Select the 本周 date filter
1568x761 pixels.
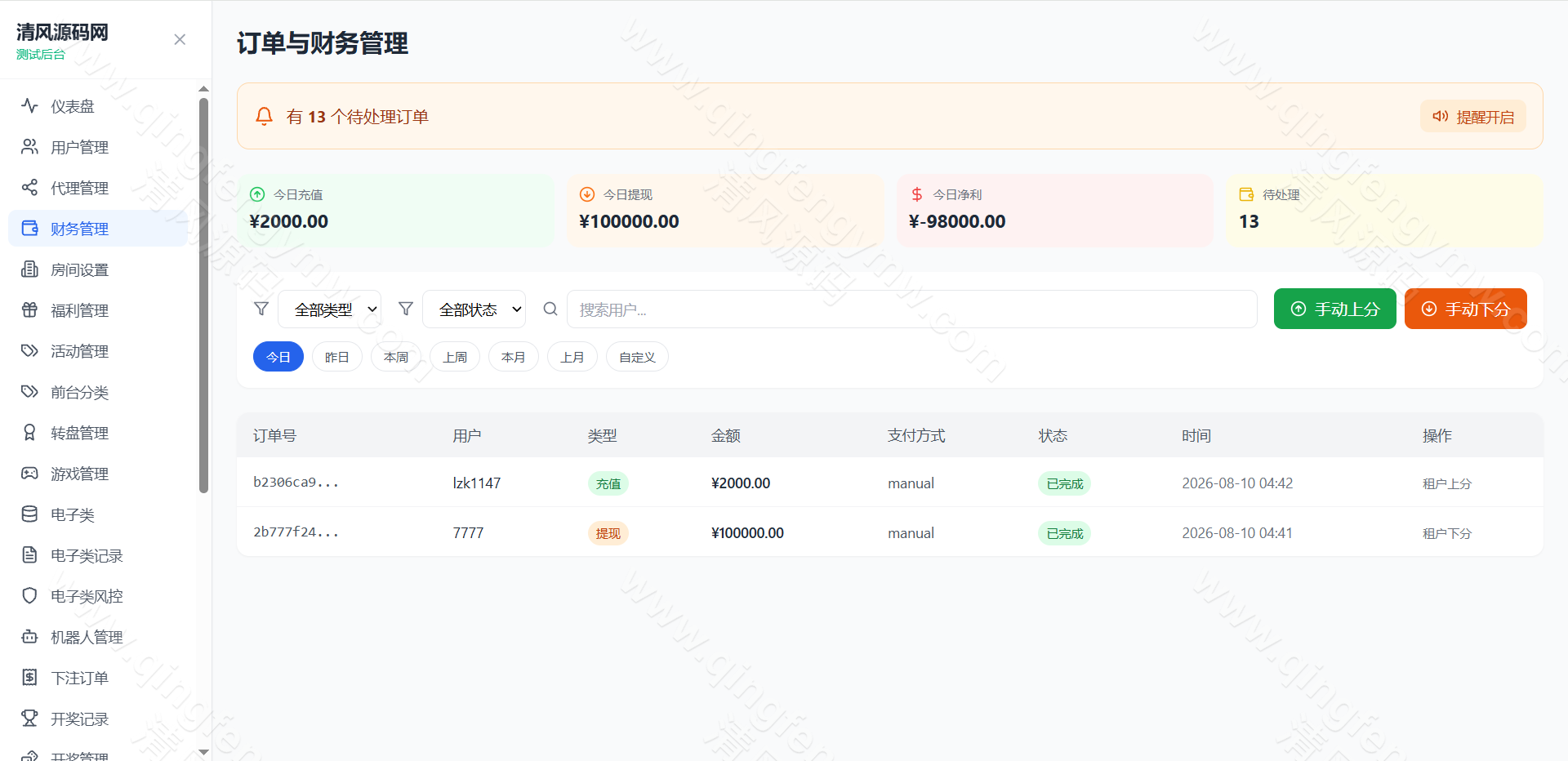(396, 357)
